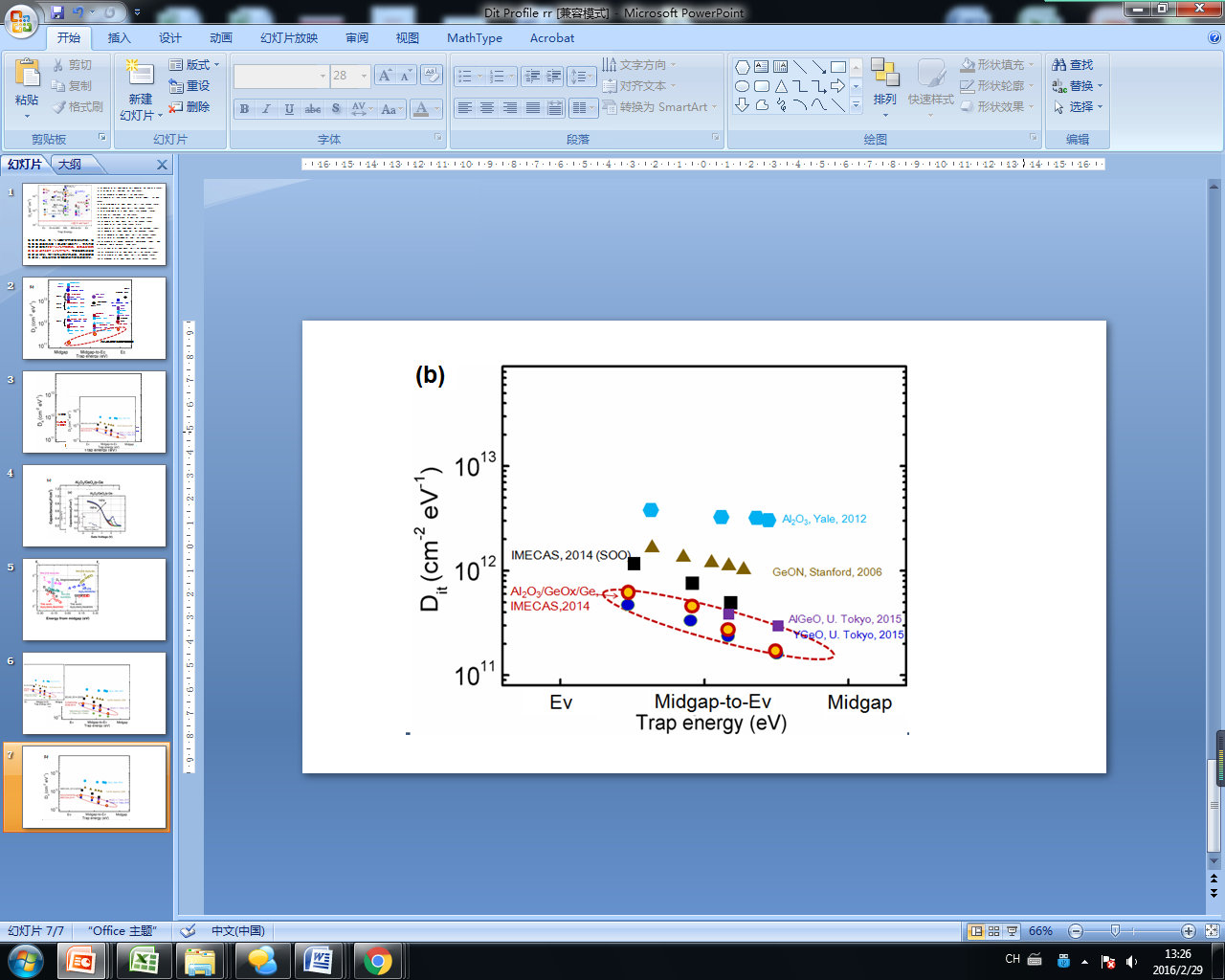Screen dimensions: 1225x980
Task: Select the hexagon shape in shapes gallery
Action: point(742,67)
